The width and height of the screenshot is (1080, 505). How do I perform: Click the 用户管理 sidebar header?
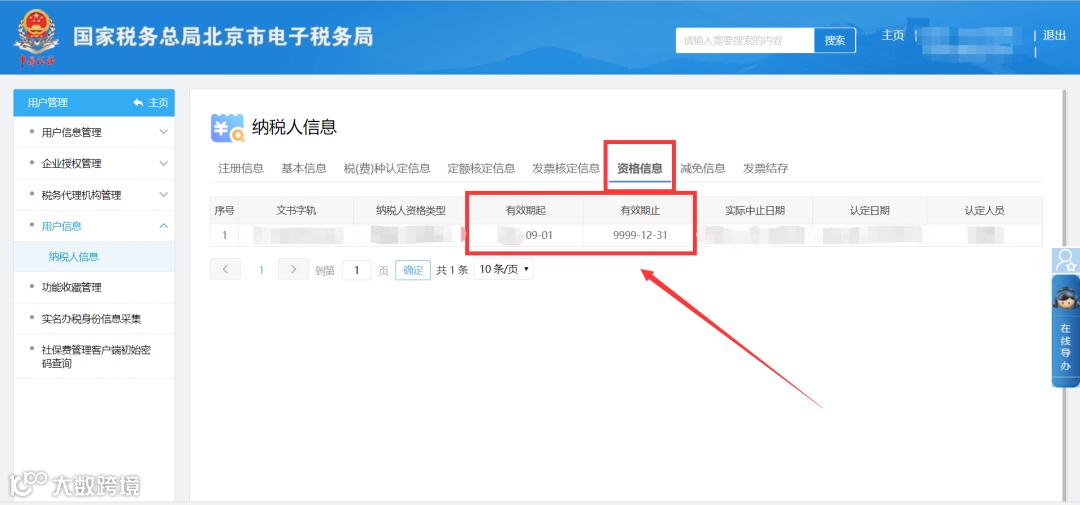48,103
